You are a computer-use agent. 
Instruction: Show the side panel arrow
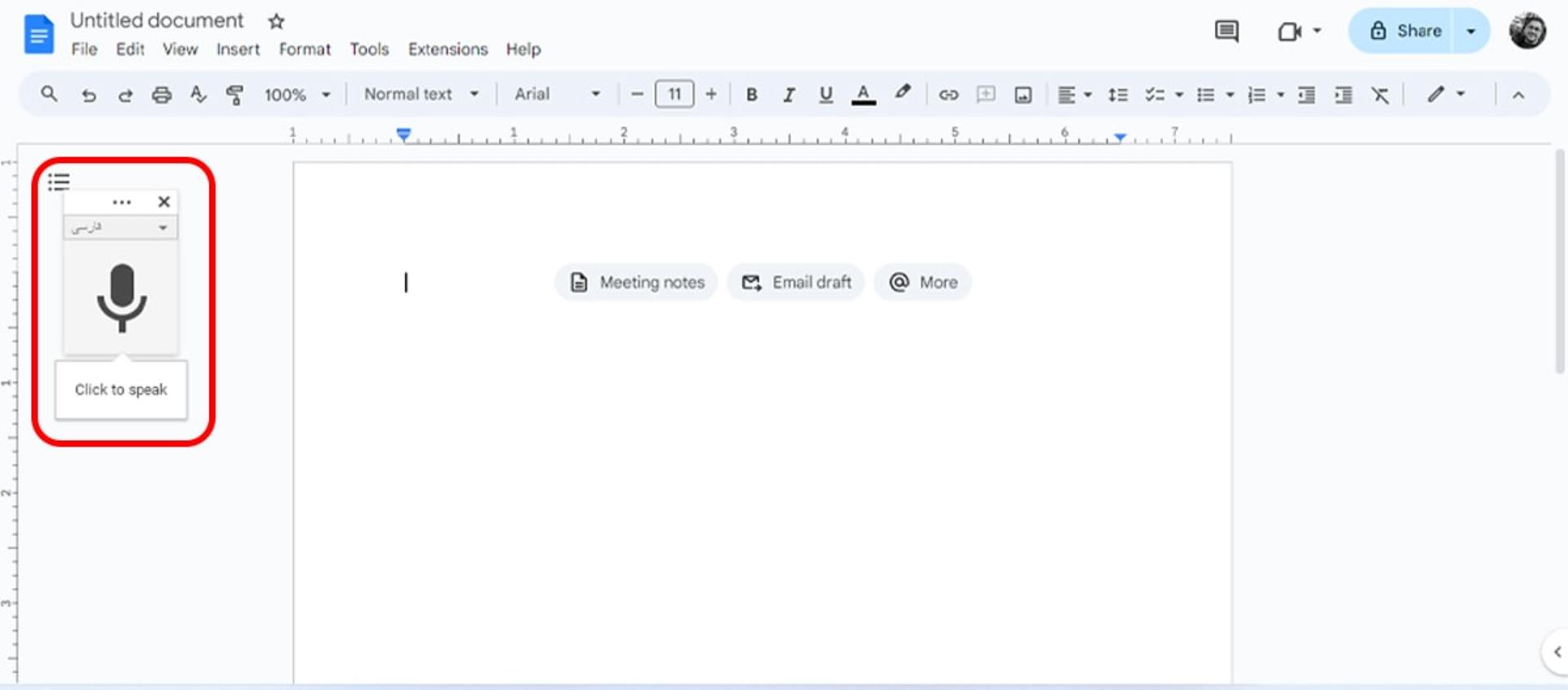click(1556, 652)
